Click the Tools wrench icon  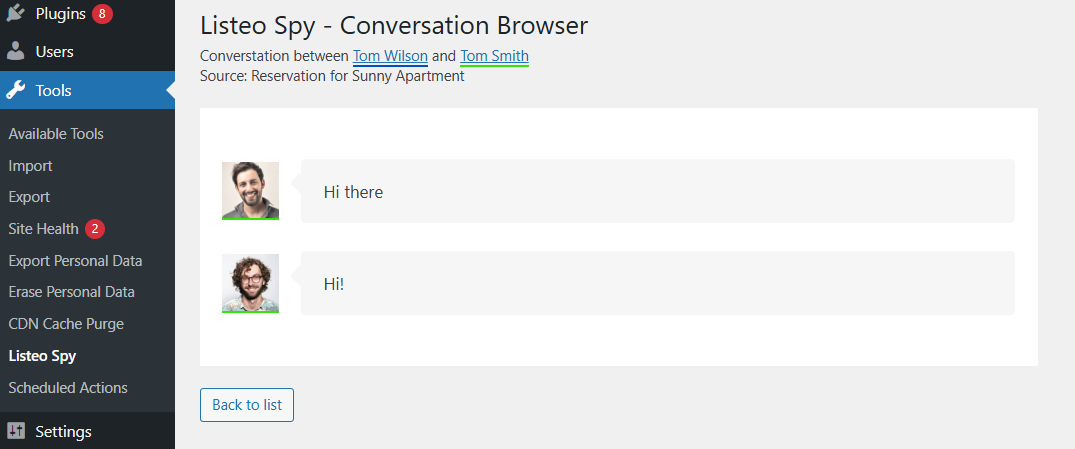click(16, 91)
